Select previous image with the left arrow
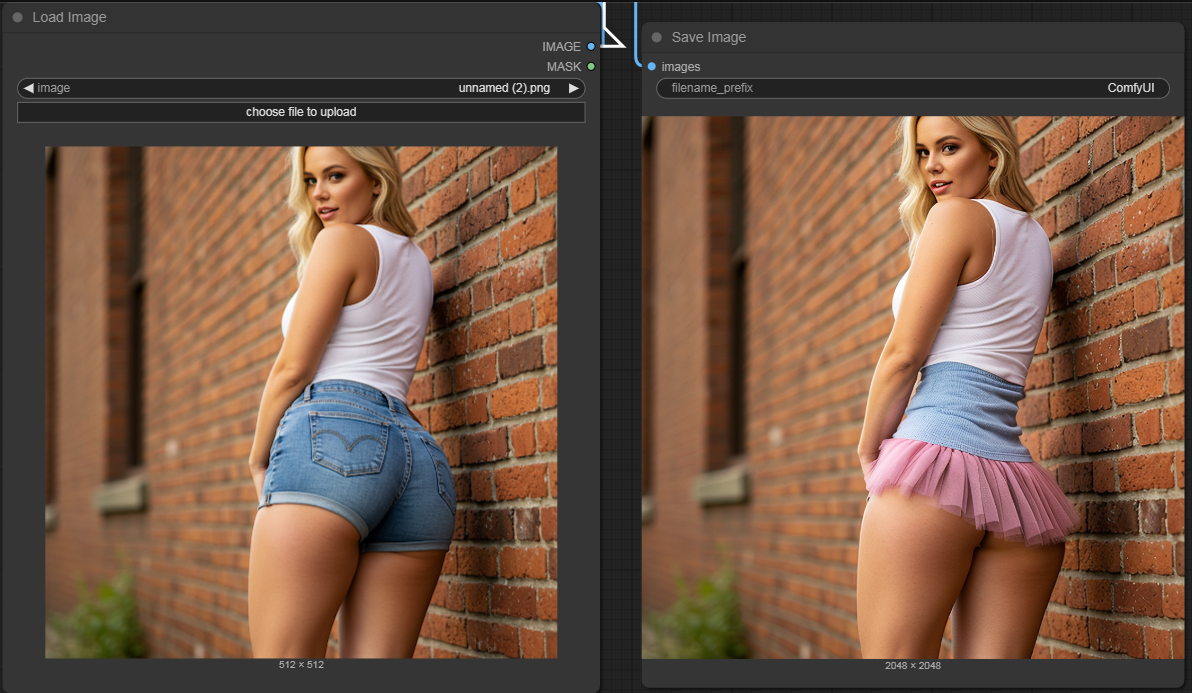The image size is (1192, 693). point(29,88)
